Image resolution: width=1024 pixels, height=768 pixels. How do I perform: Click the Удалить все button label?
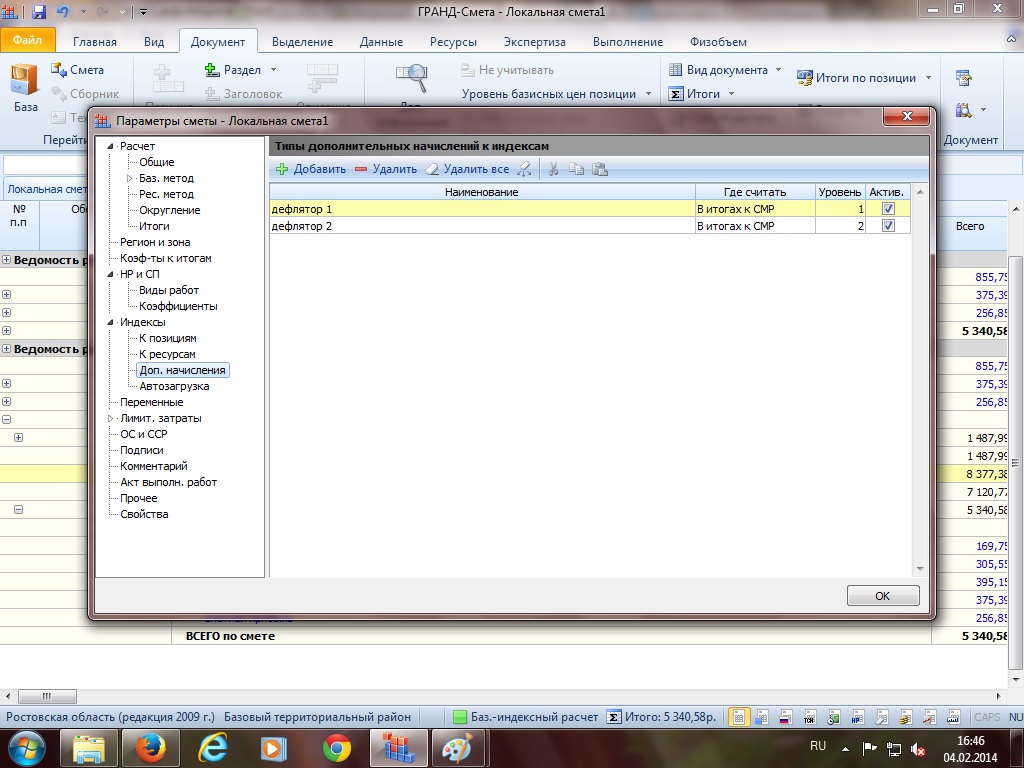point(477,169)
